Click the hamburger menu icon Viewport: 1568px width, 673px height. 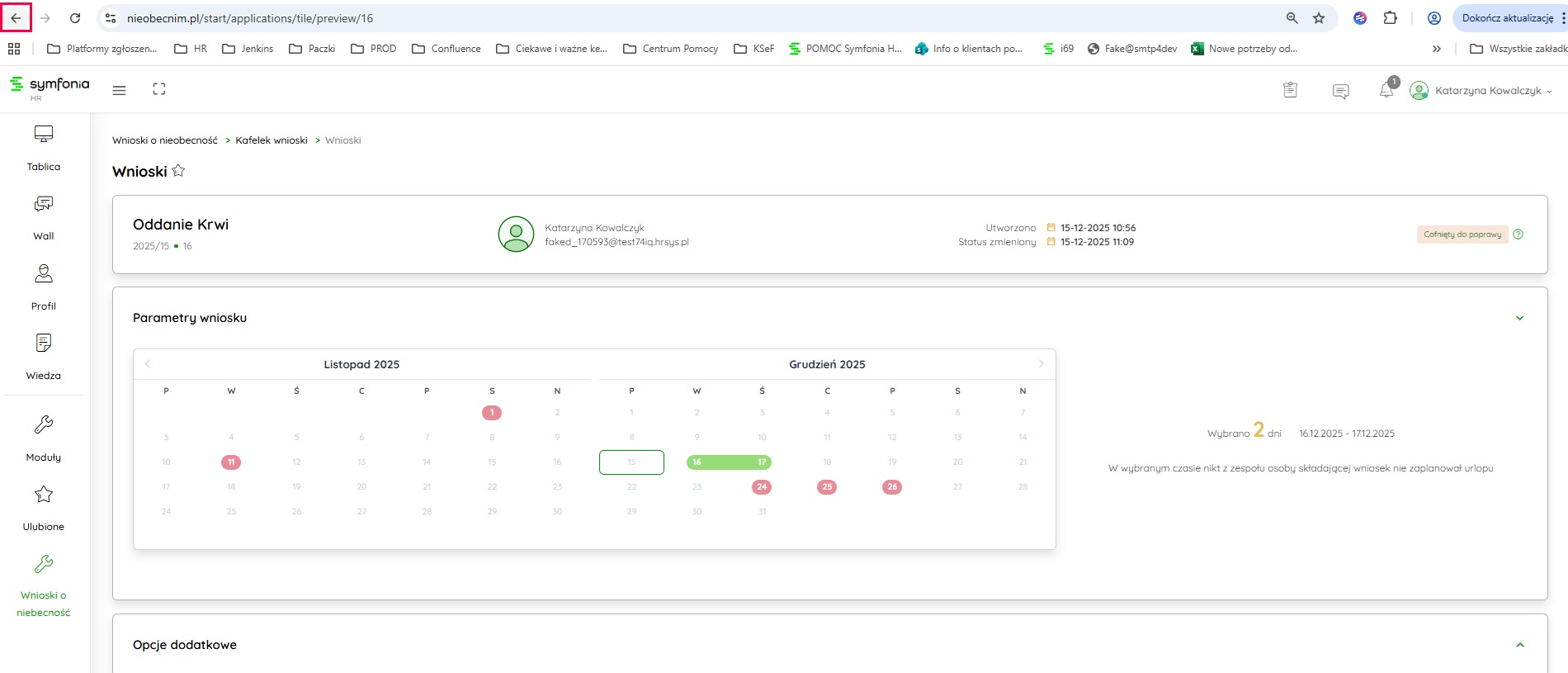pyautogui.click(x=120, y=90)
